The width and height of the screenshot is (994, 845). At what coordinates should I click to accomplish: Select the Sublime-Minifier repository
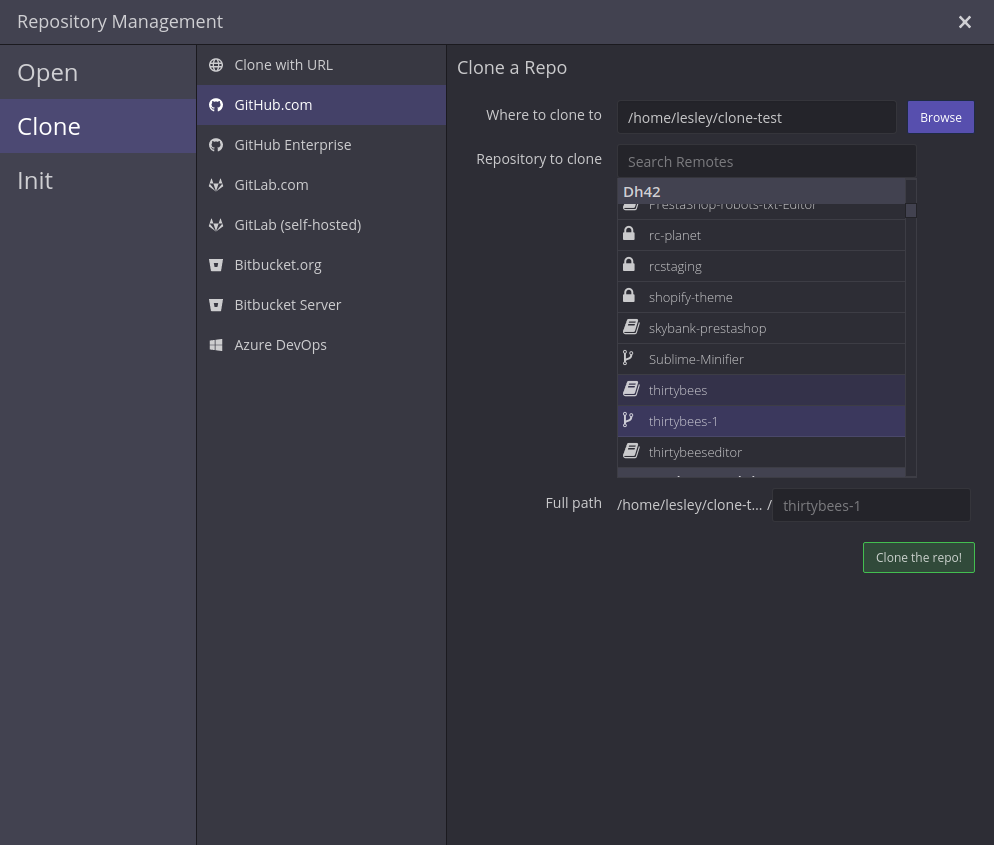[761, 359]
